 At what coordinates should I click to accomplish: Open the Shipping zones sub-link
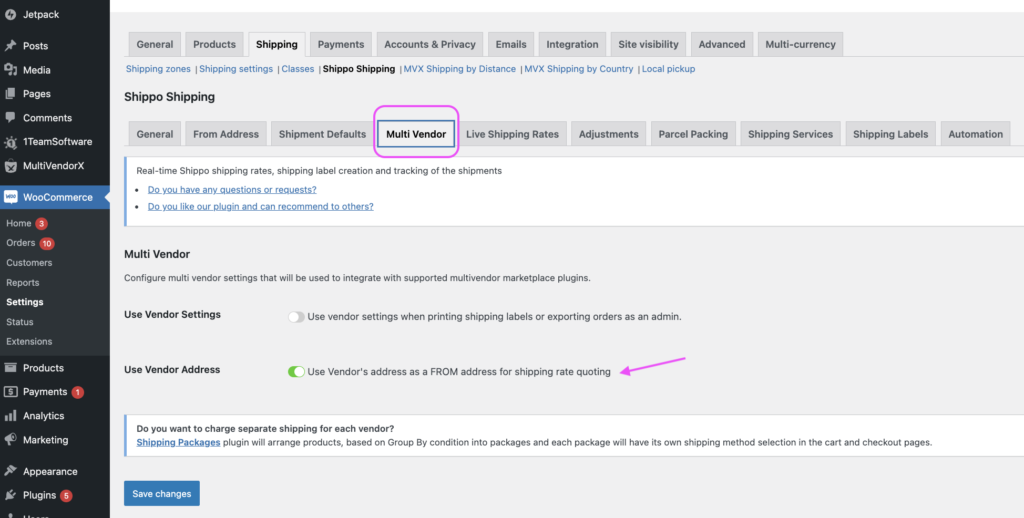coord(159,69)
